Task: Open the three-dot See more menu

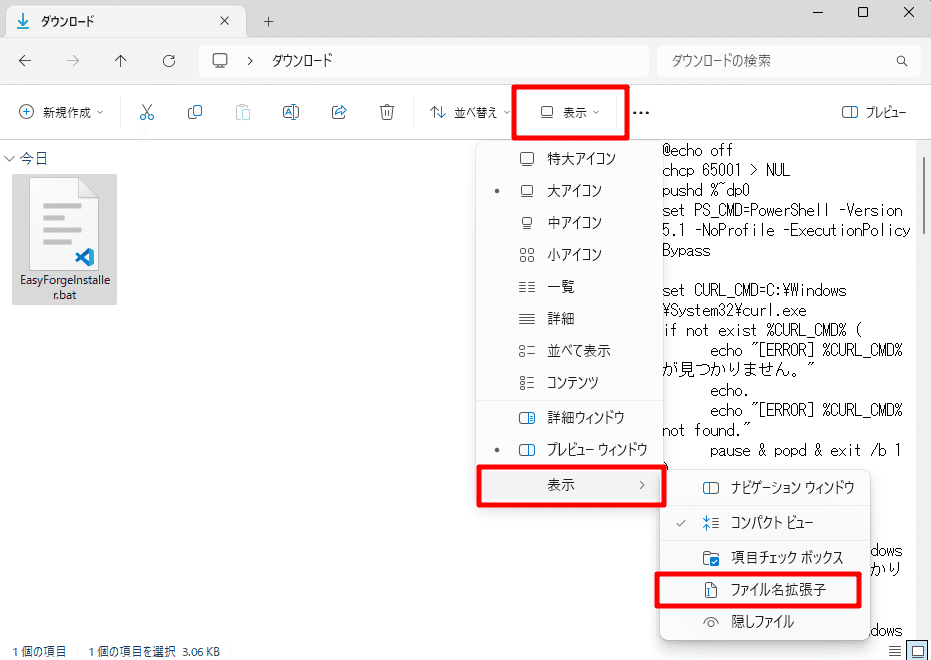Action: click(x=641, y=113)
